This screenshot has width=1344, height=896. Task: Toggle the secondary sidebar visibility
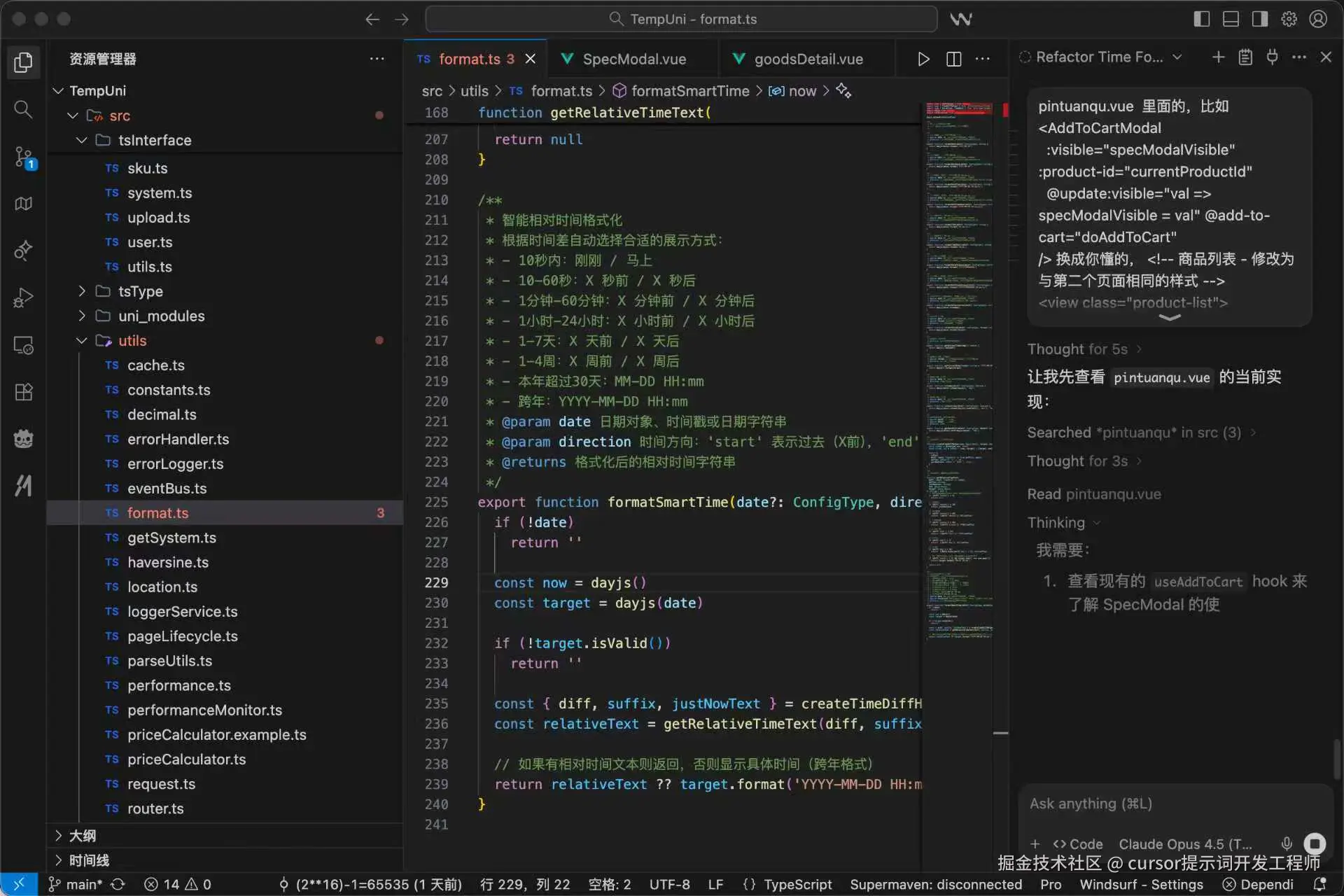(1259, 19)
